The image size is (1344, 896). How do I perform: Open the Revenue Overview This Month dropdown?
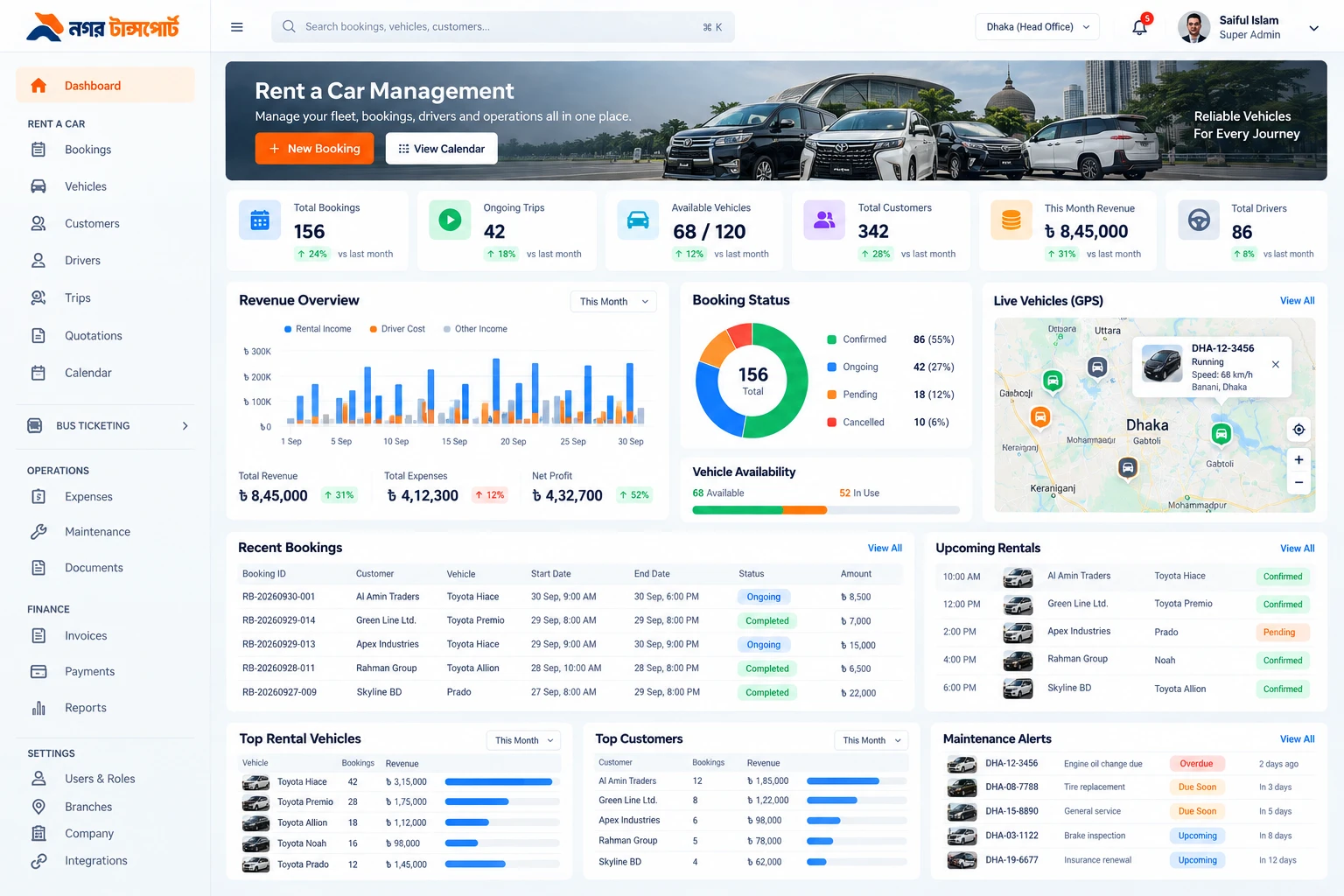tap(613, 302)
